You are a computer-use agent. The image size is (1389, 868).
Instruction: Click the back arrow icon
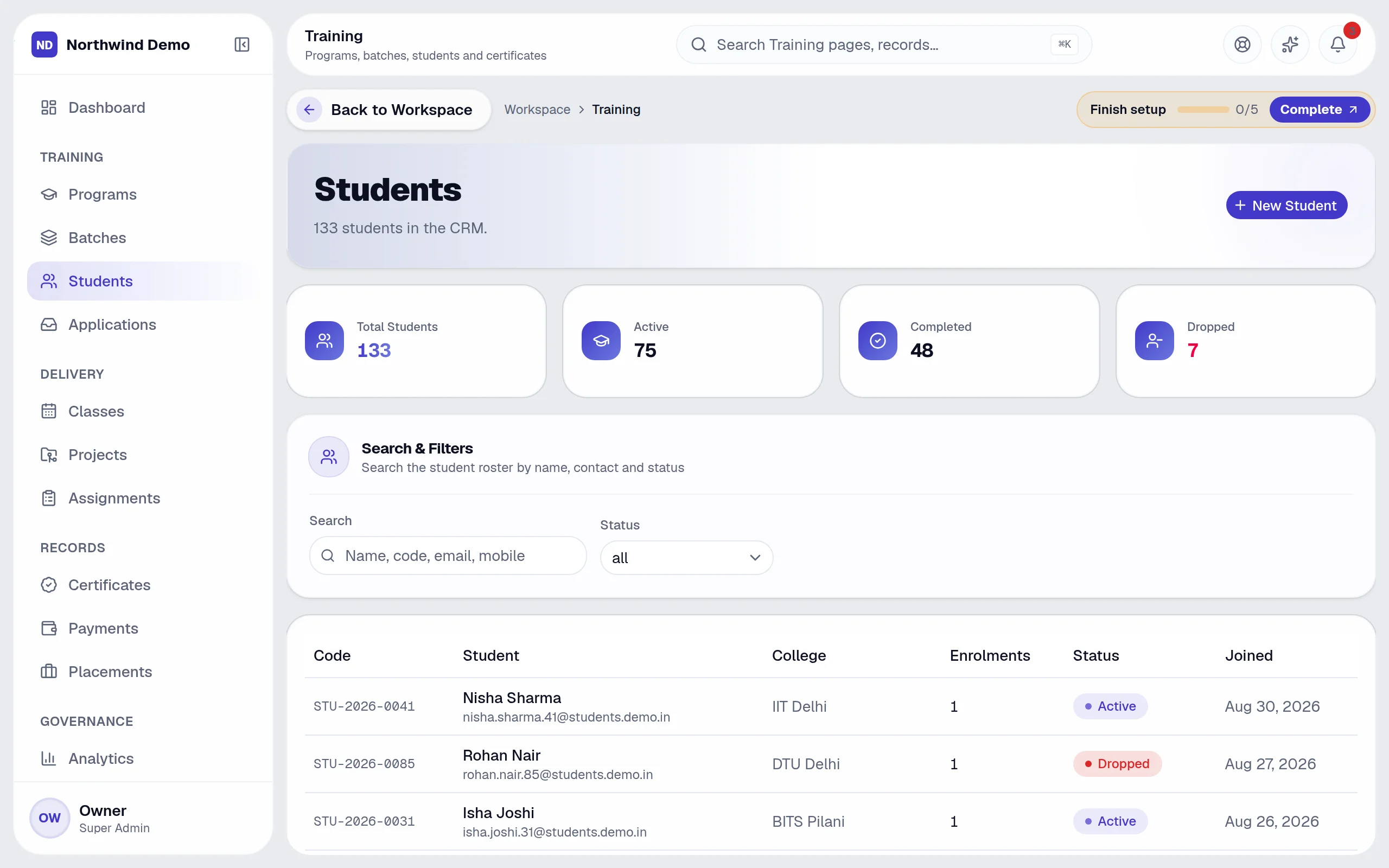[x=309, y=109]
